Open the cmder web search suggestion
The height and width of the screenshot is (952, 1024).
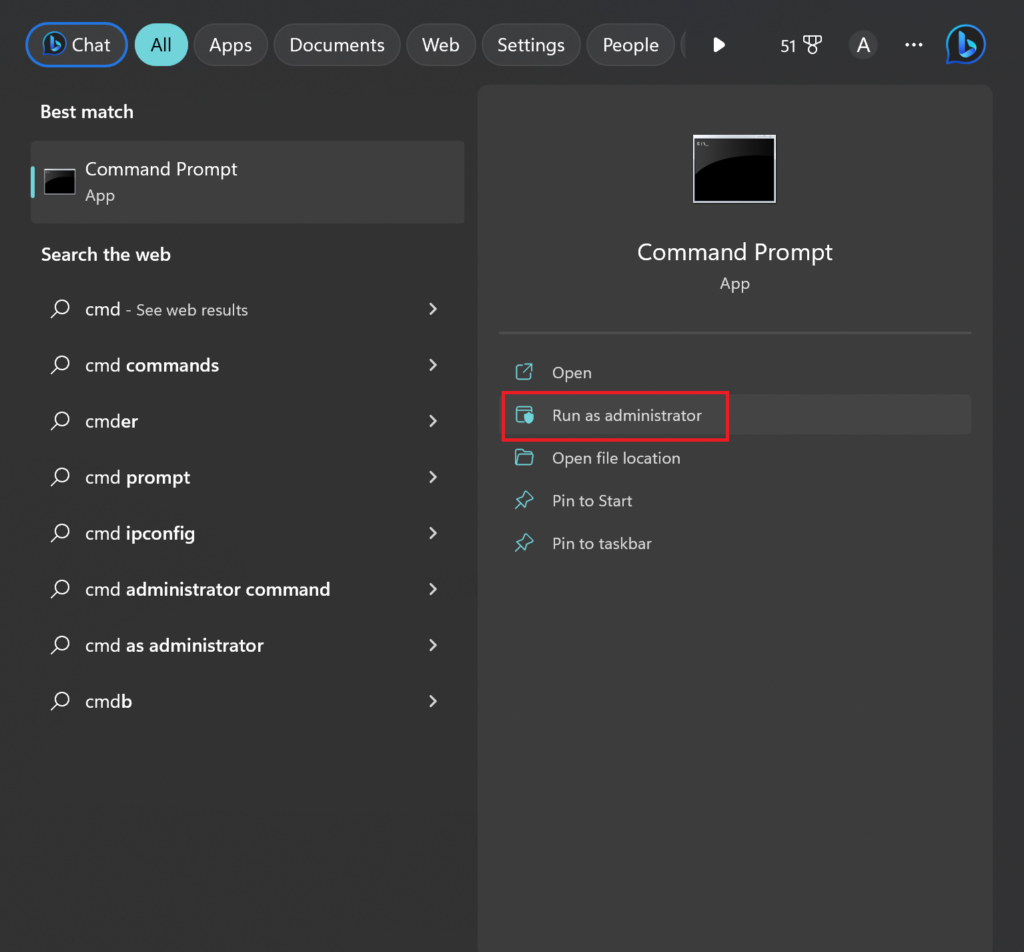pos(112,422)
